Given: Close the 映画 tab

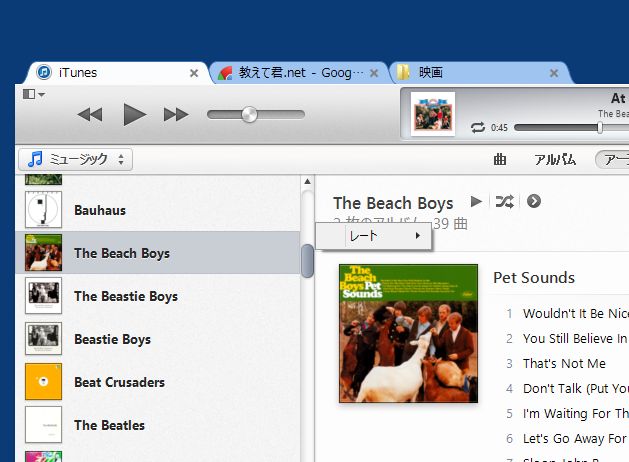Looking at the screenshot, I should point(554,73).
